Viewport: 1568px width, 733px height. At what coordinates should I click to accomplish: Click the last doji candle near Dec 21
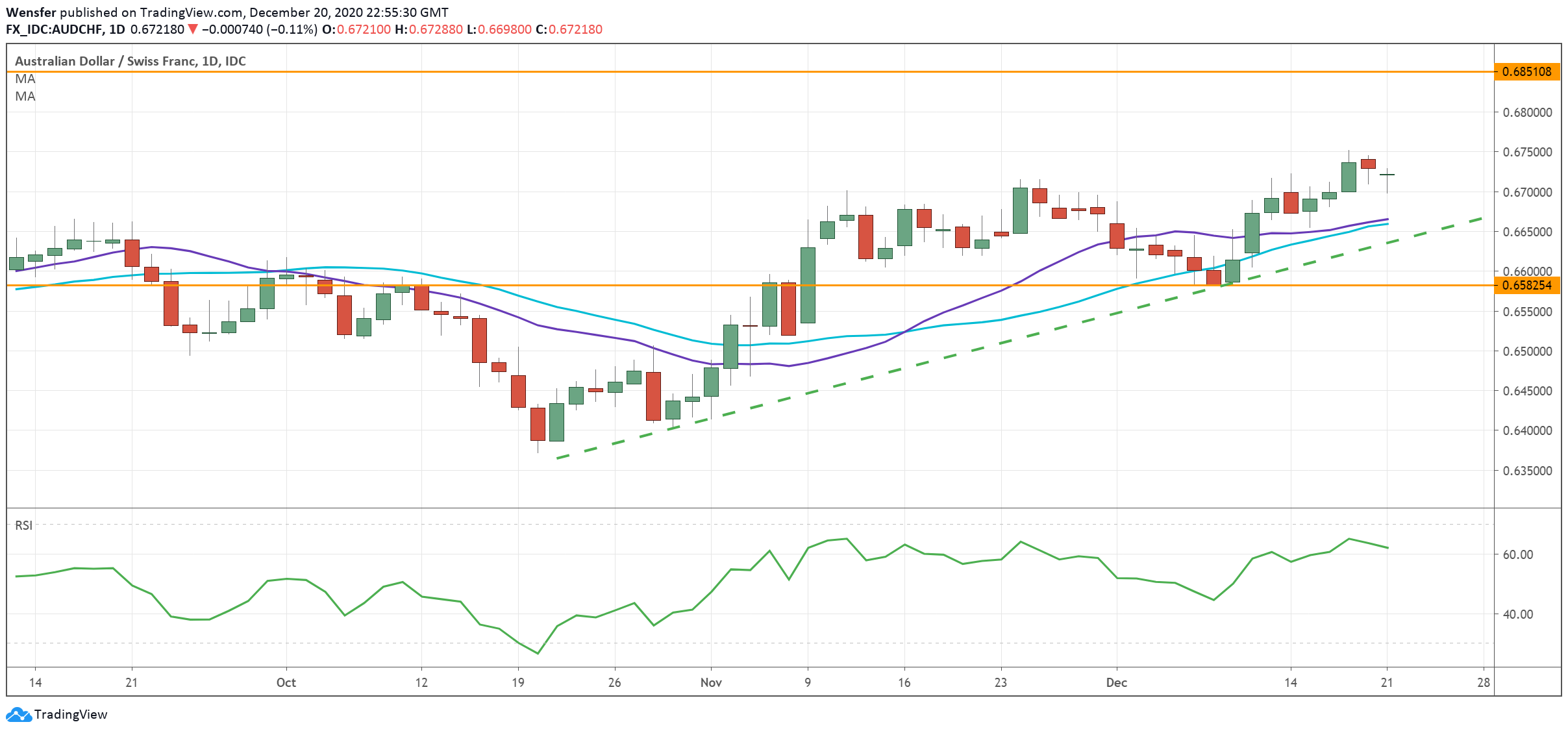click(1387, 175)
